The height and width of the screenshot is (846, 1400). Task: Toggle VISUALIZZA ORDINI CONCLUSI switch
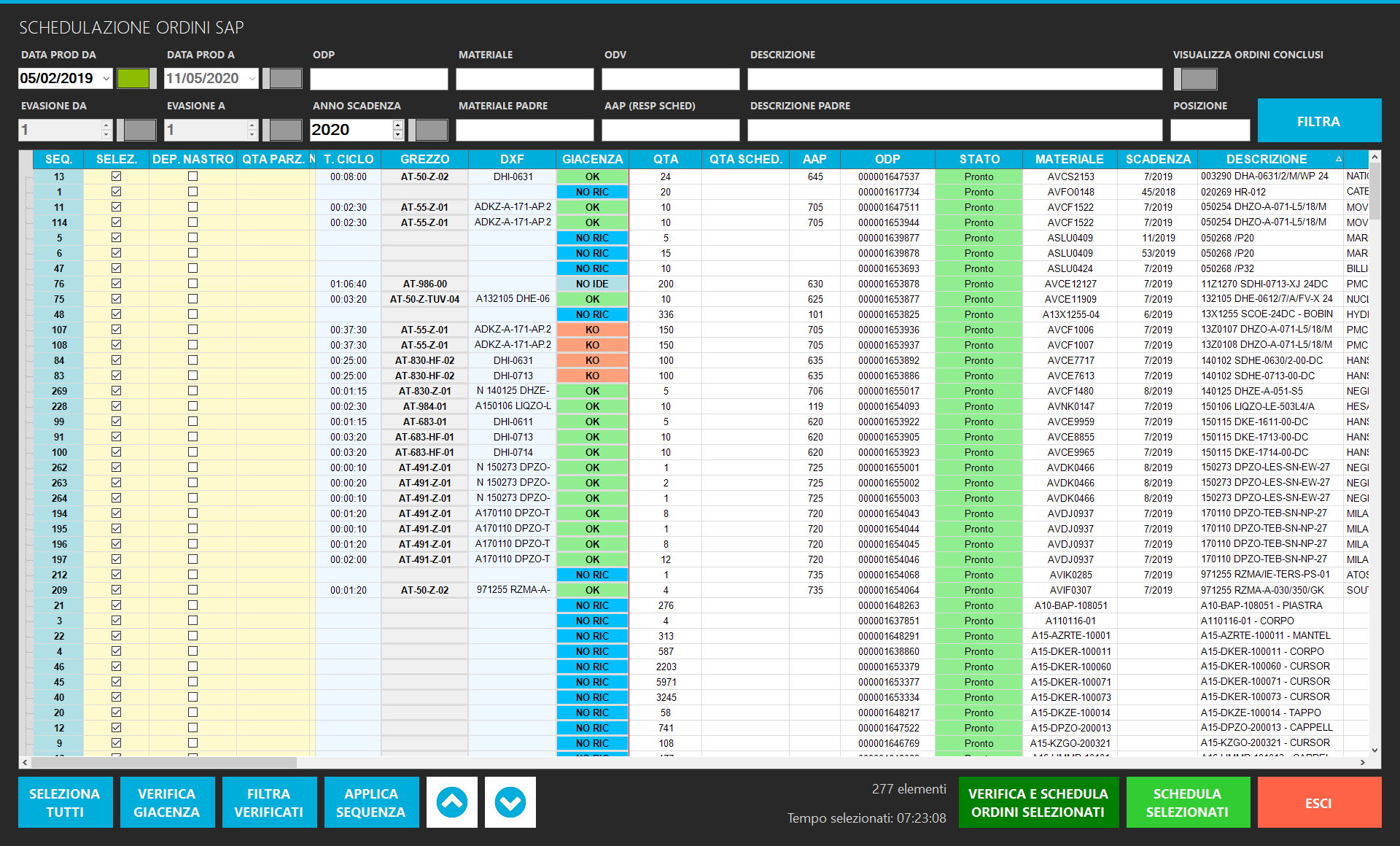coord(1195,79)
